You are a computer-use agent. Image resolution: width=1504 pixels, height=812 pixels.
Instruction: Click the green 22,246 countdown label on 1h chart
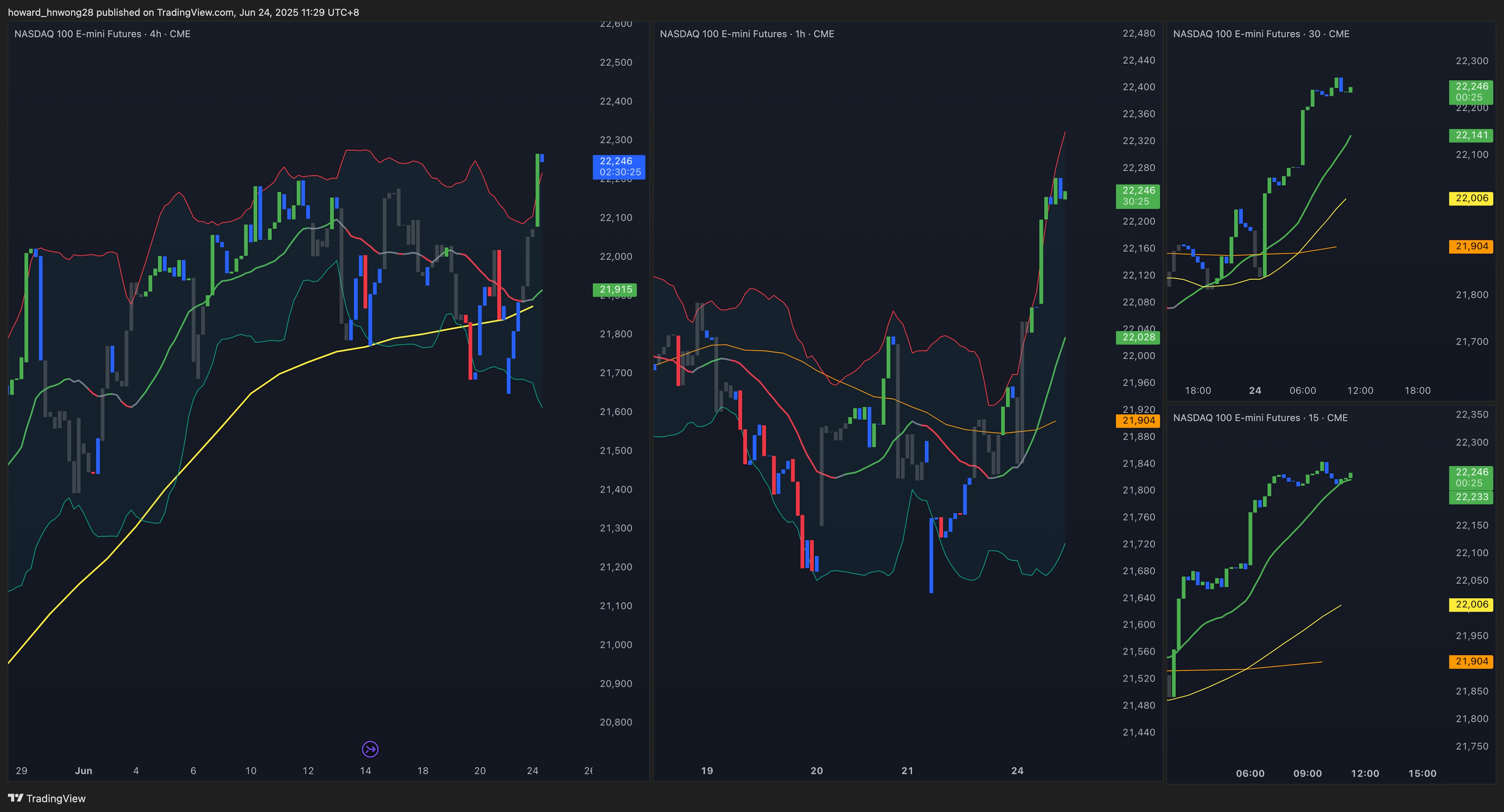coord(1138,196)
